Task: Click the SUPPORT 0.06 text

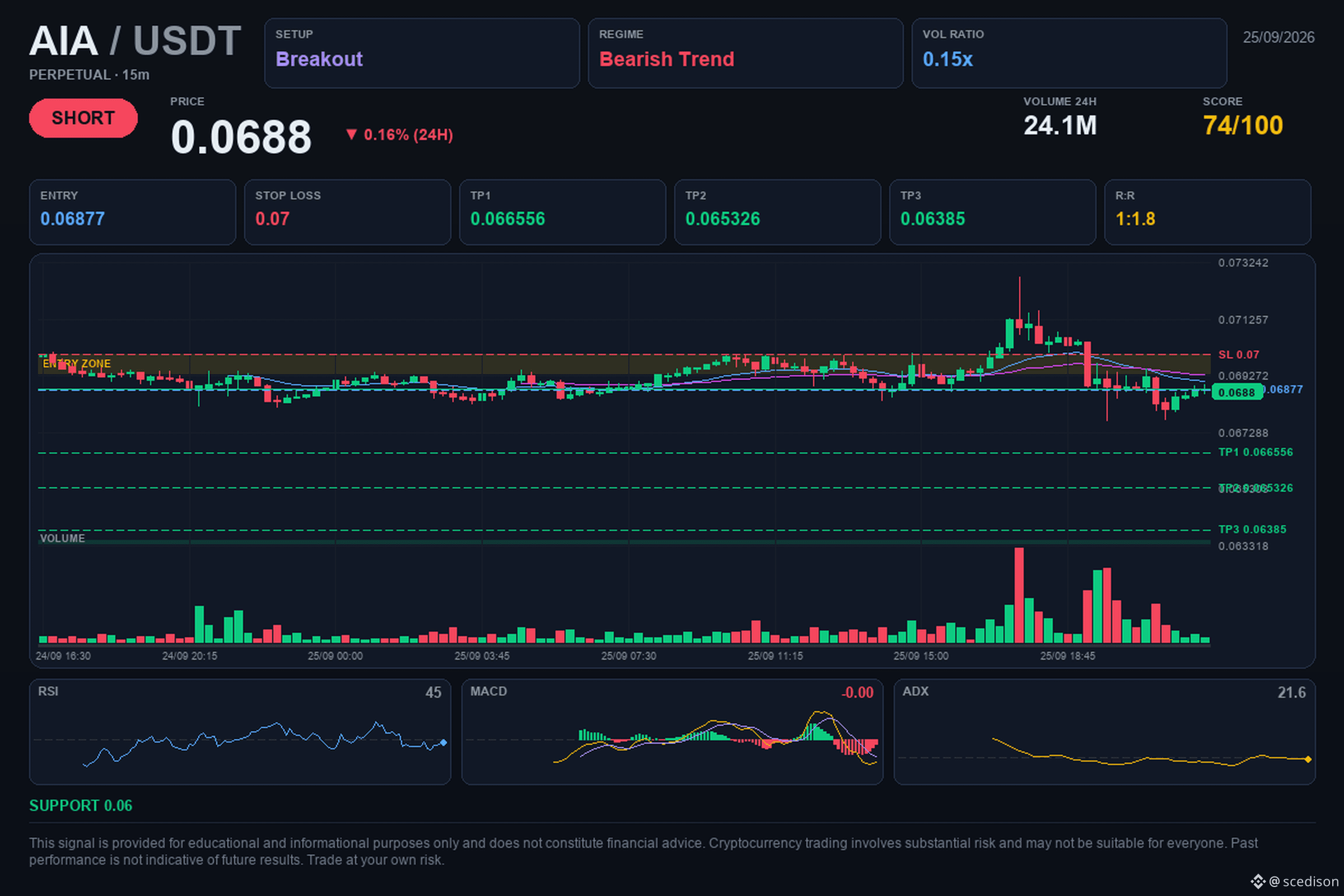Action: point(81,806)
